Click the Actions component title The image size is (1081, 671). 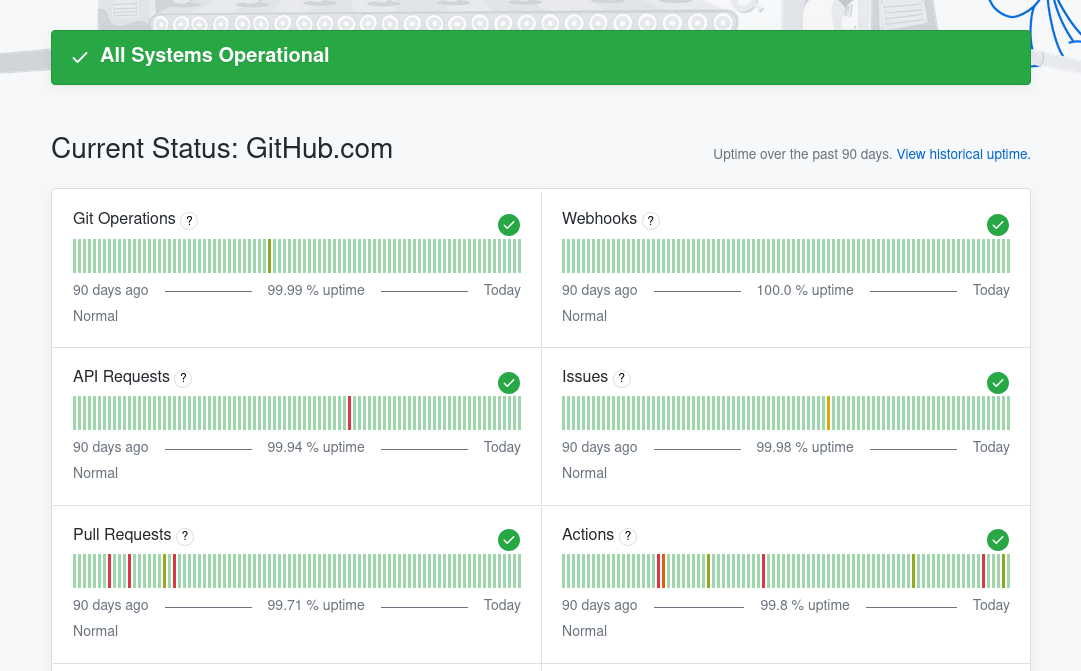[x=587, y=534]
